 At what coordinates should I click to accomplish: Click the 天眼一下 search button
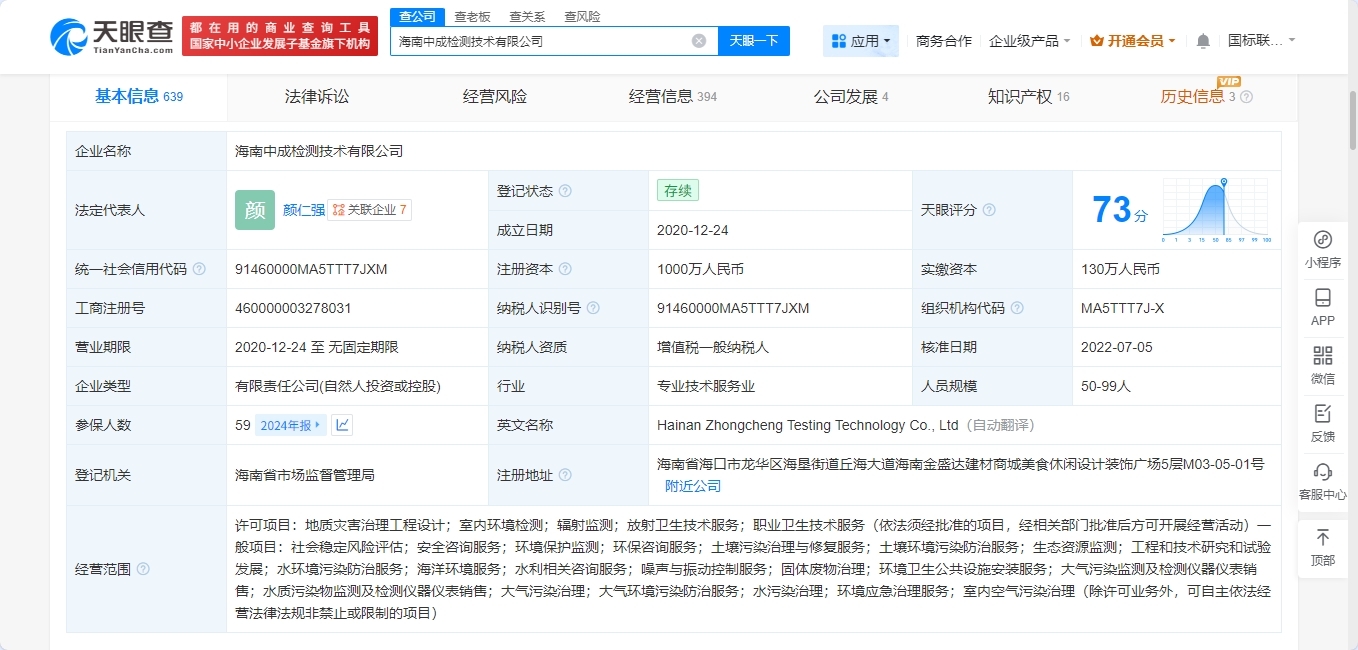point(753,41)
